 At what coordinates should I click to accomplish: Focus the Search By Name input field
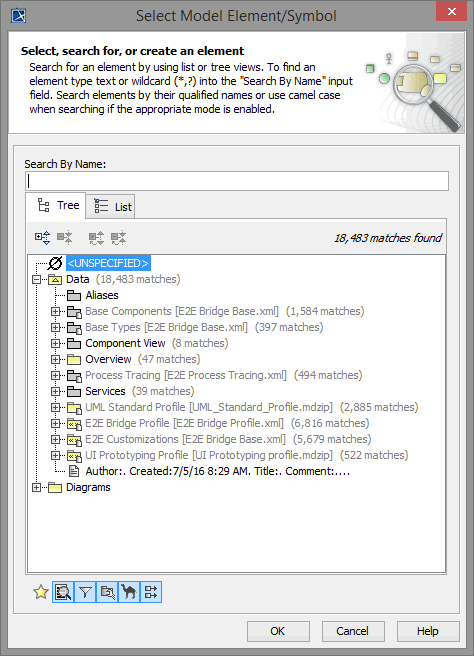(237, 181)
